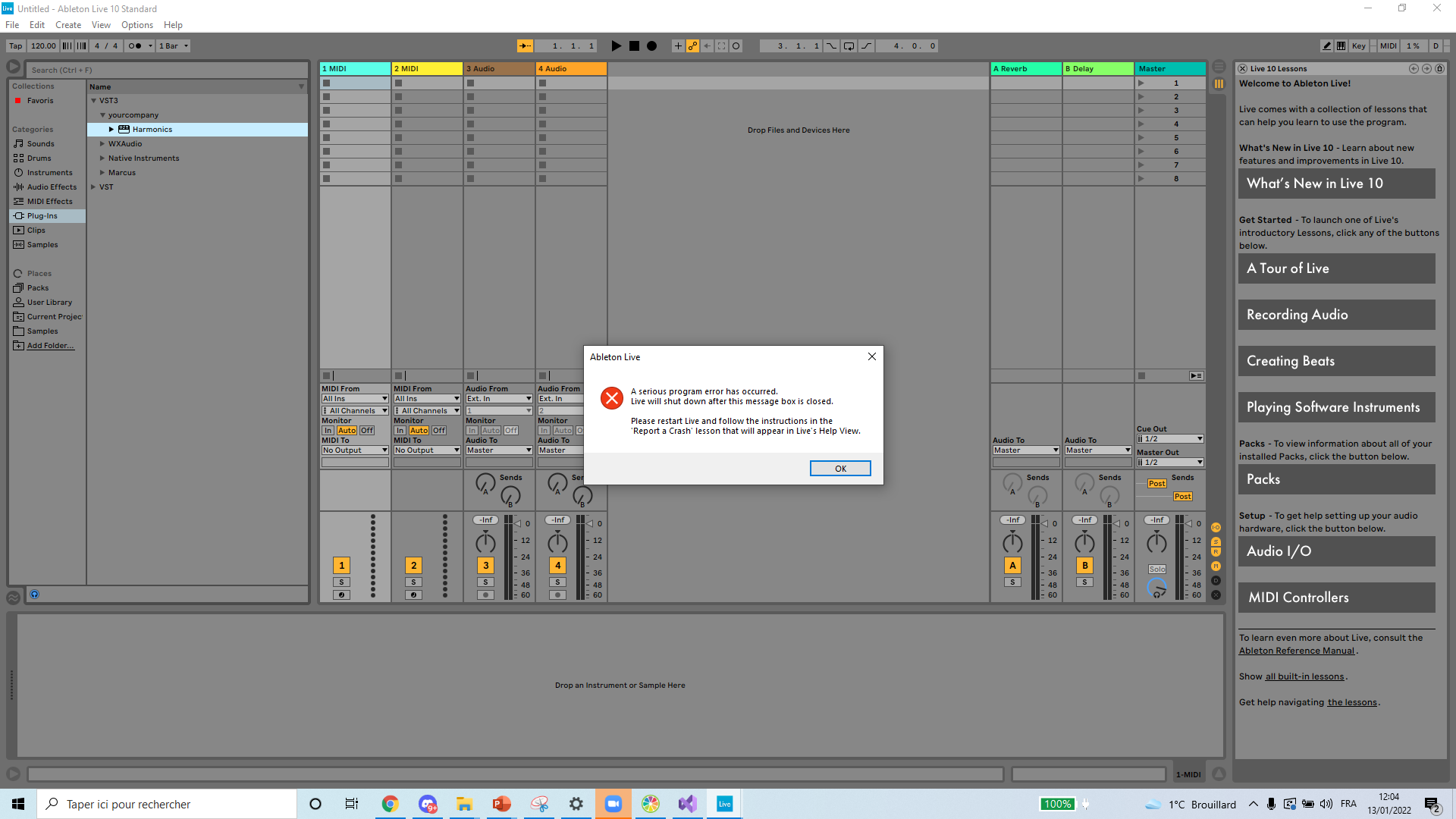Viewport: 1456px width, 819px height.
Task: Open MIDI From All Ins dropdown
Action: tap(354, 399)
